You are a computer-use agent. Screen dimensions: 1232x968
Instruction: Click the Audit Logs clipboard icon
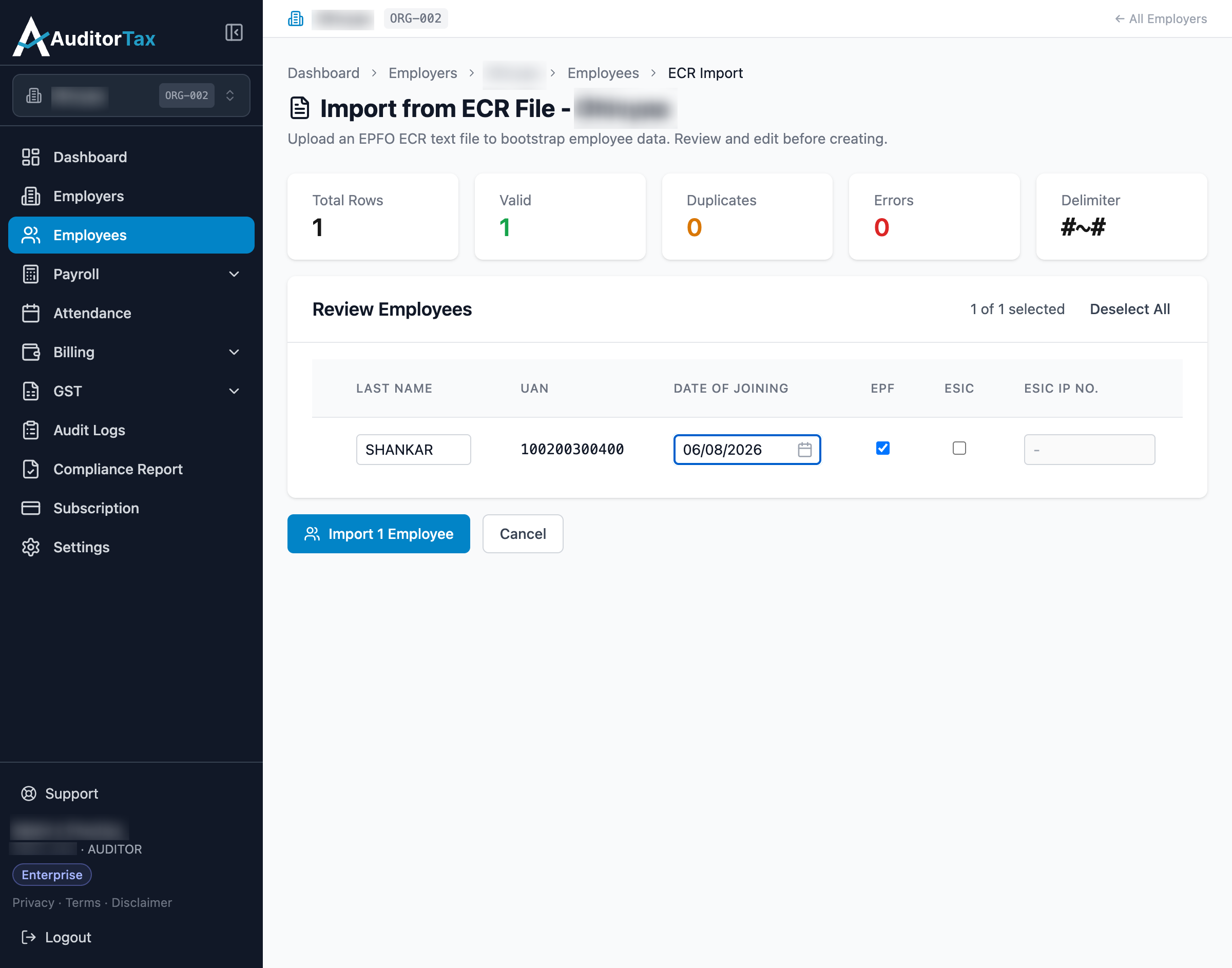[31, 430]
